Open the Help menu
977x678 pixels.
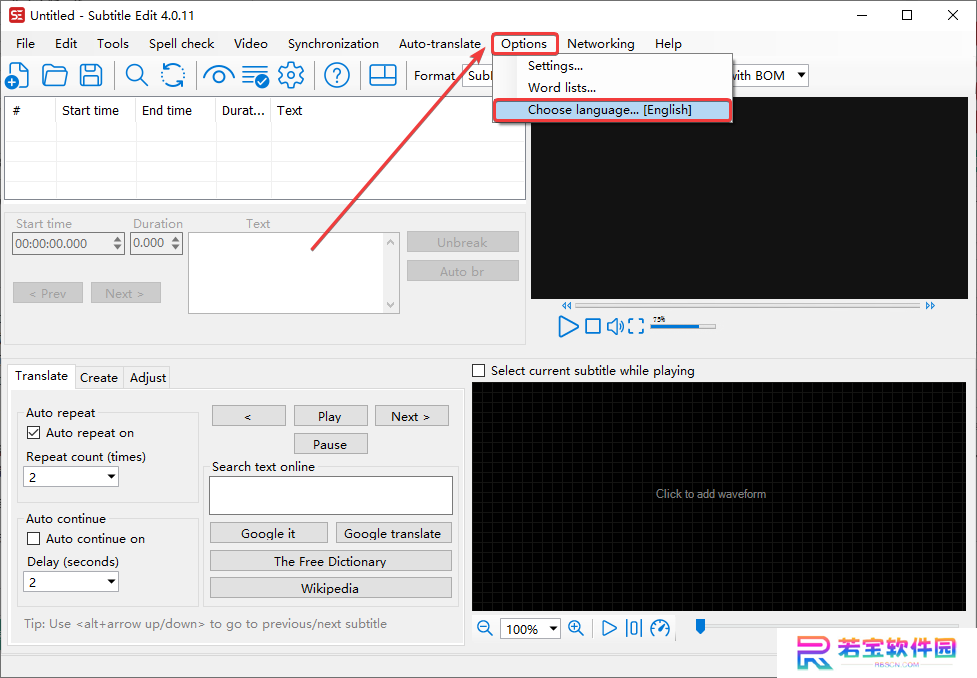tap(668, 44)
